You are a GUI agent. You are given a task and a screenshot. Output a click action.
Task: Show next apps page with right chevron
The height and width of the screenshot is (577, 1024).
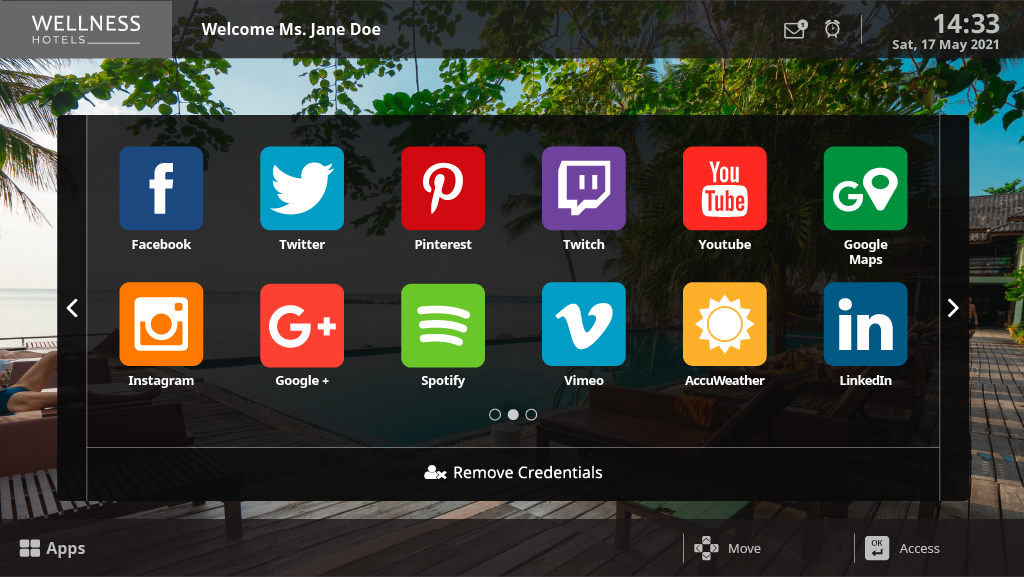(x=953, y=308)
